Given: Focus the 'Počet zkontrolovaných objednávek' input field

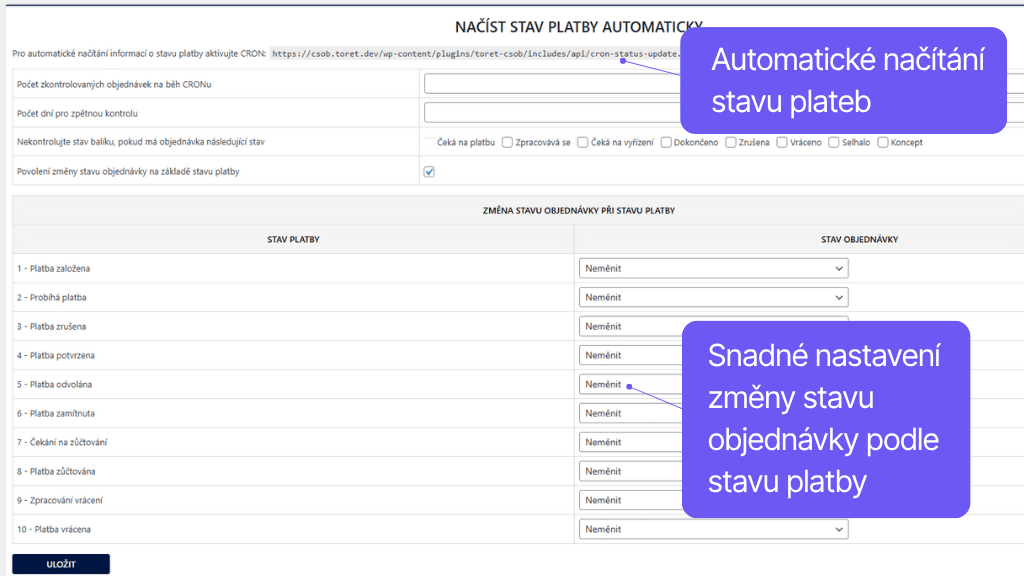Looking at the screenshot, I should point(552,84).
